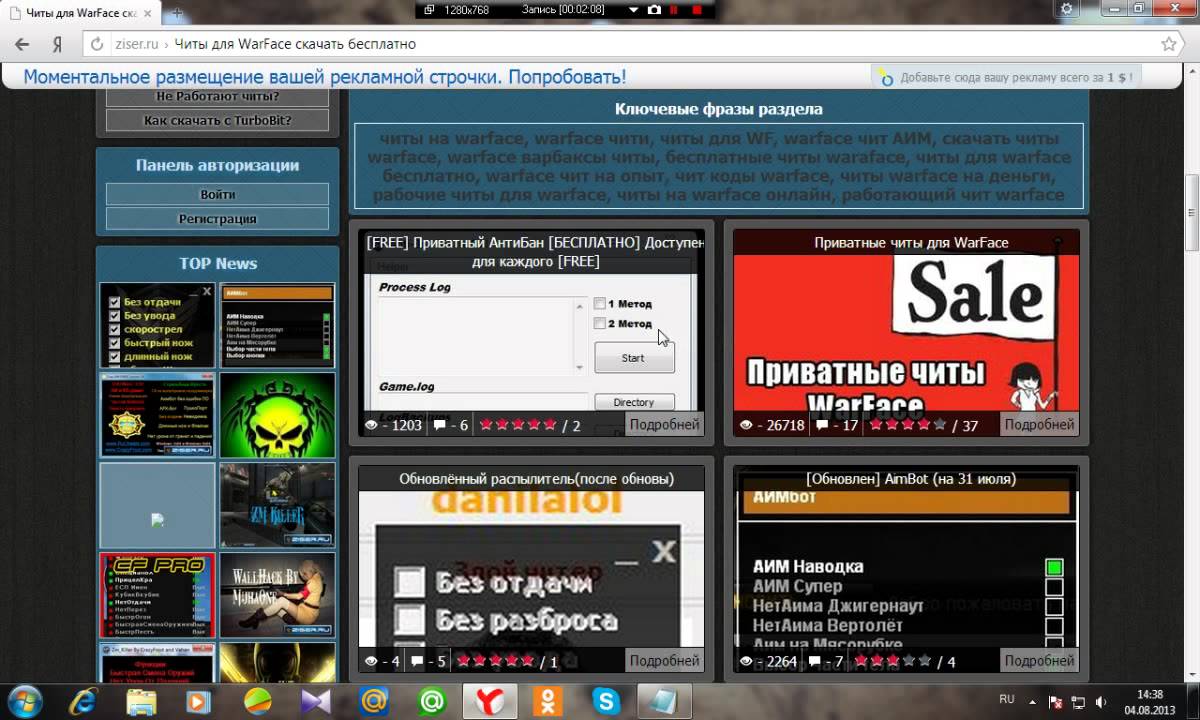
Task: Open the volume control in tray
Action: (1102, 700)
